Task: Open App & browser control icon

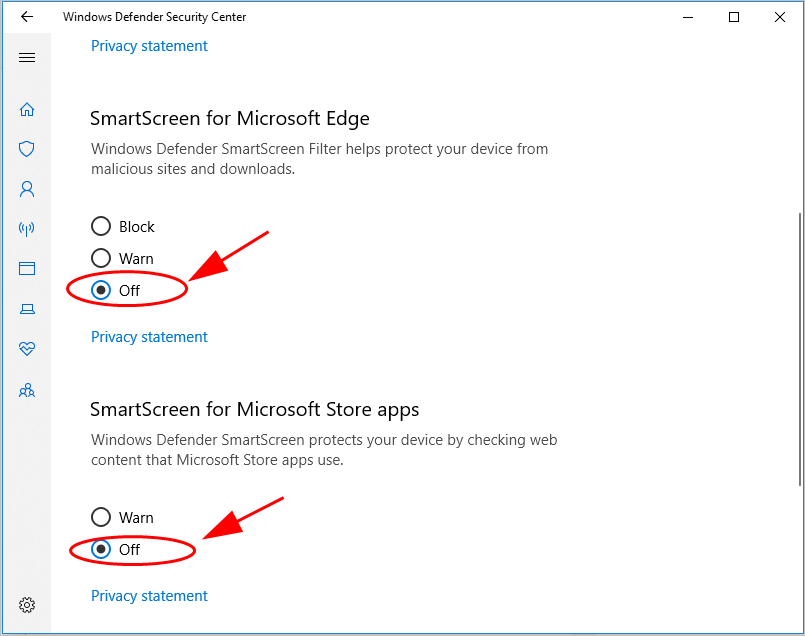Action: point(27,269)
